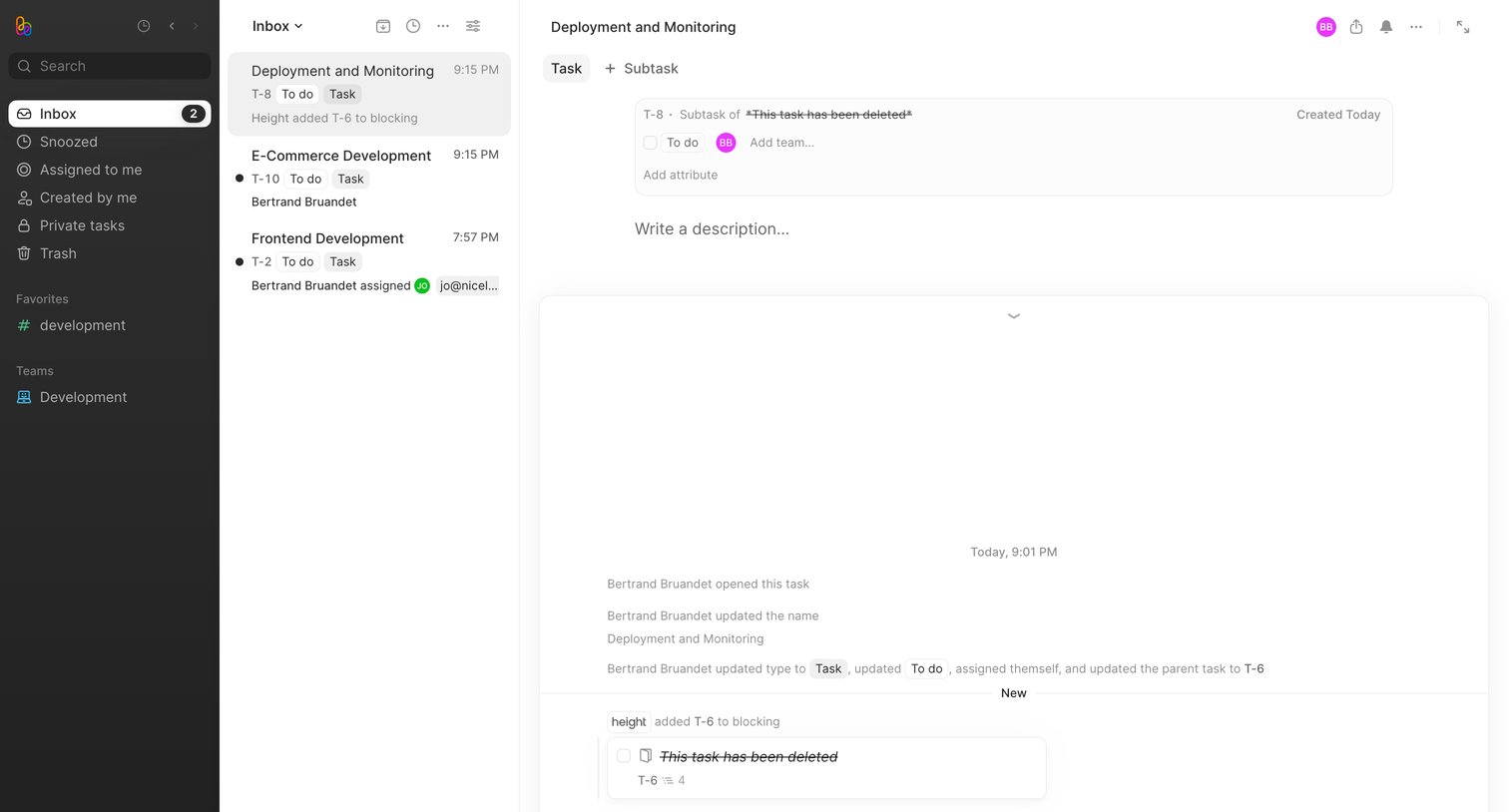Click unread dot on E-Commerce Development
The height and width of the screenshot is (812, 1509).
click(x=240, y=179)
